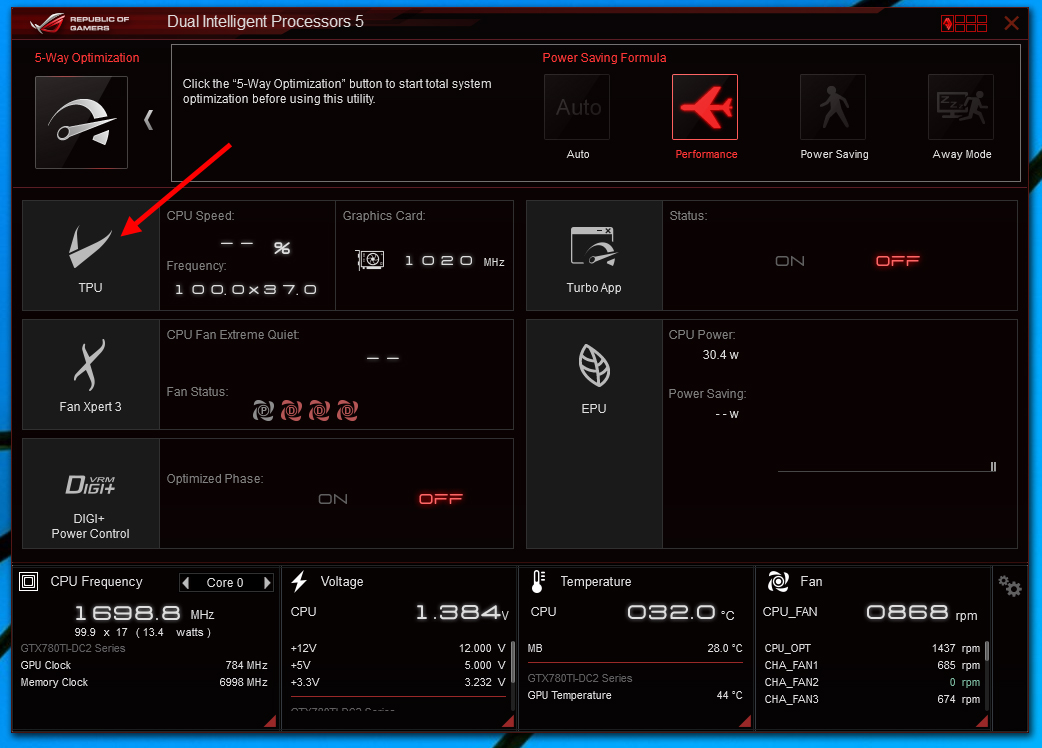The width and height of the screenshot is (1042, 748).
Task: Expand Fan panel corner triangle
Action: (982, 721)
